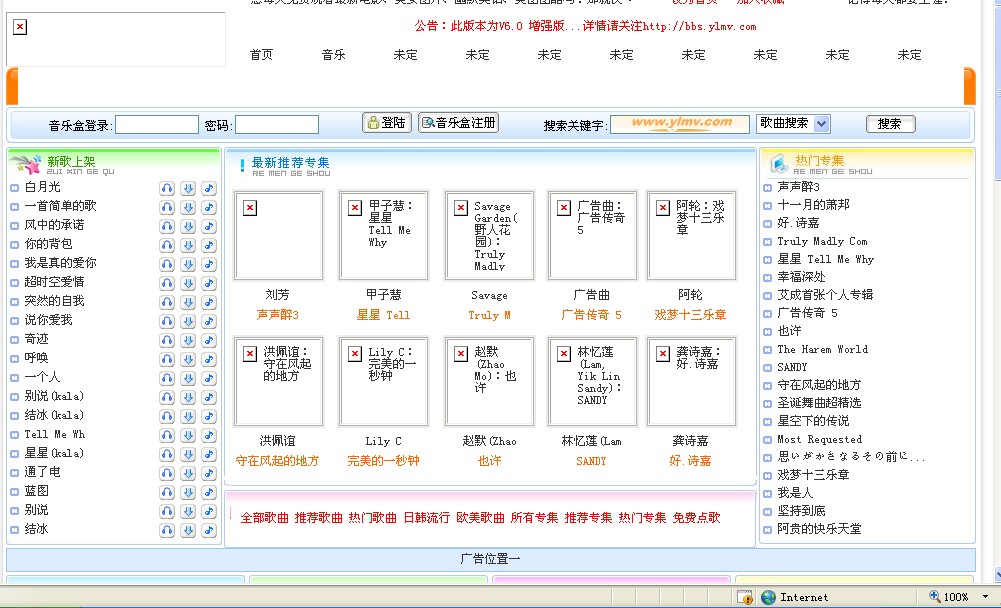This screenshot has height=608, width=1001.
Task: Open The Harem World in hot albums
Action: pyautogui.click(x=822, y=349)
